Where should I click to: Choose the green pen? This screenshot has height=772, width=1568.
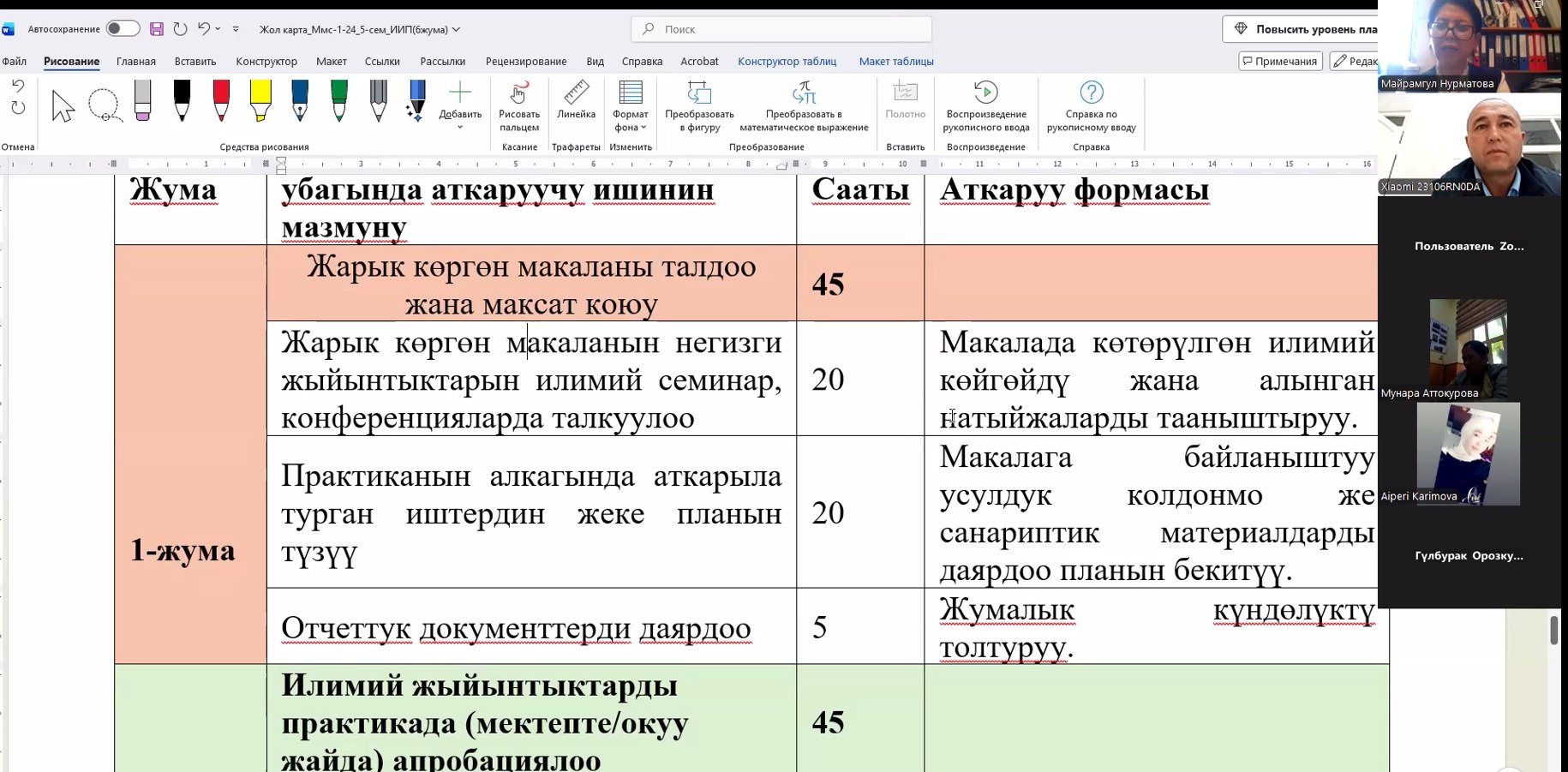point(338,100)
